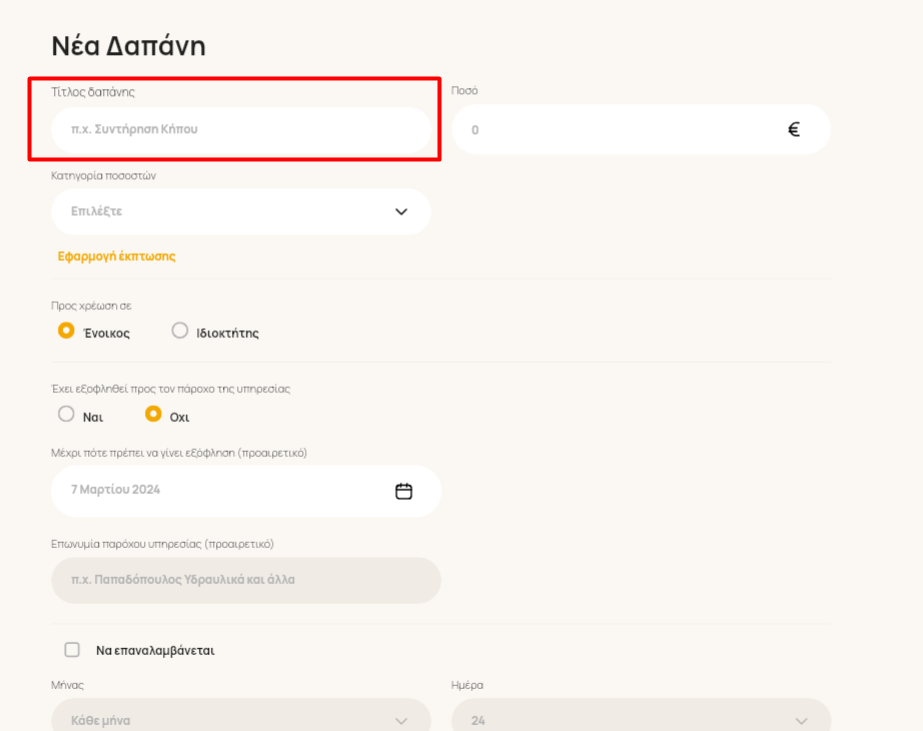
Task: Click the Ποσό amount input field
Action: point(641,129)
